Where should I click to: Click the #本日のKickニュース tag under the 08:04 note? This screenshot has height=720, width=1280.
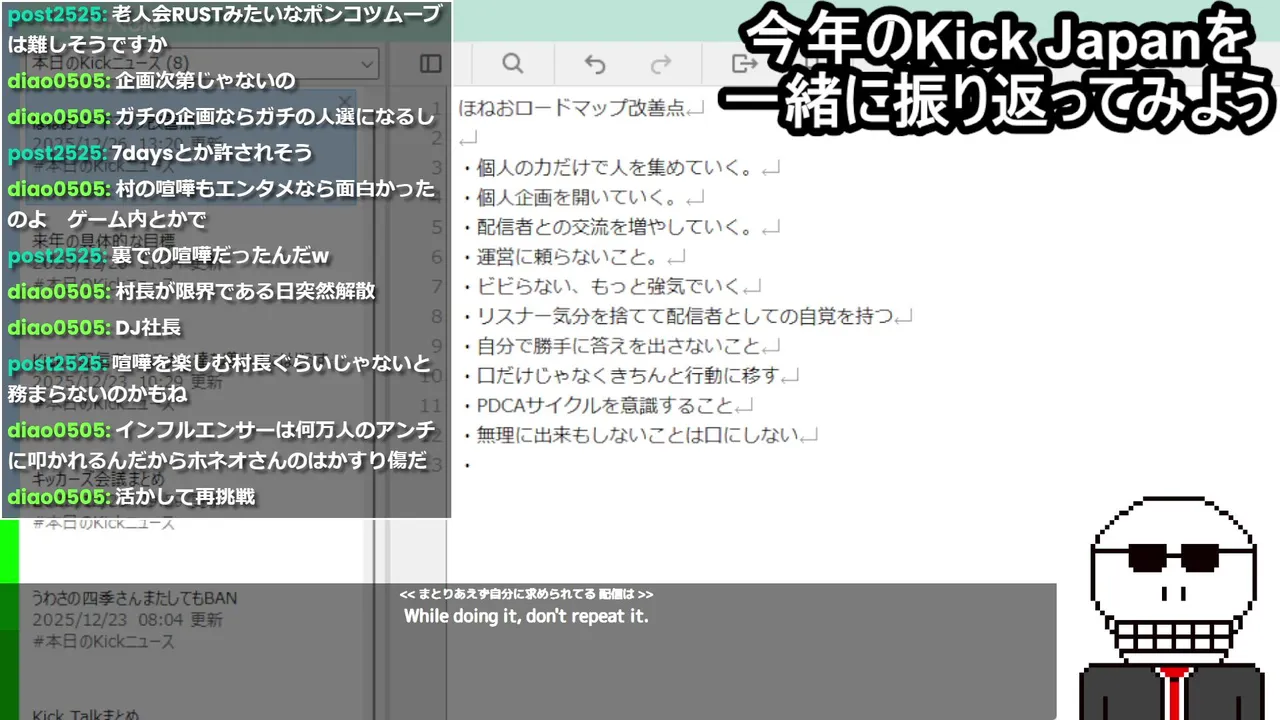click(104, 642)
